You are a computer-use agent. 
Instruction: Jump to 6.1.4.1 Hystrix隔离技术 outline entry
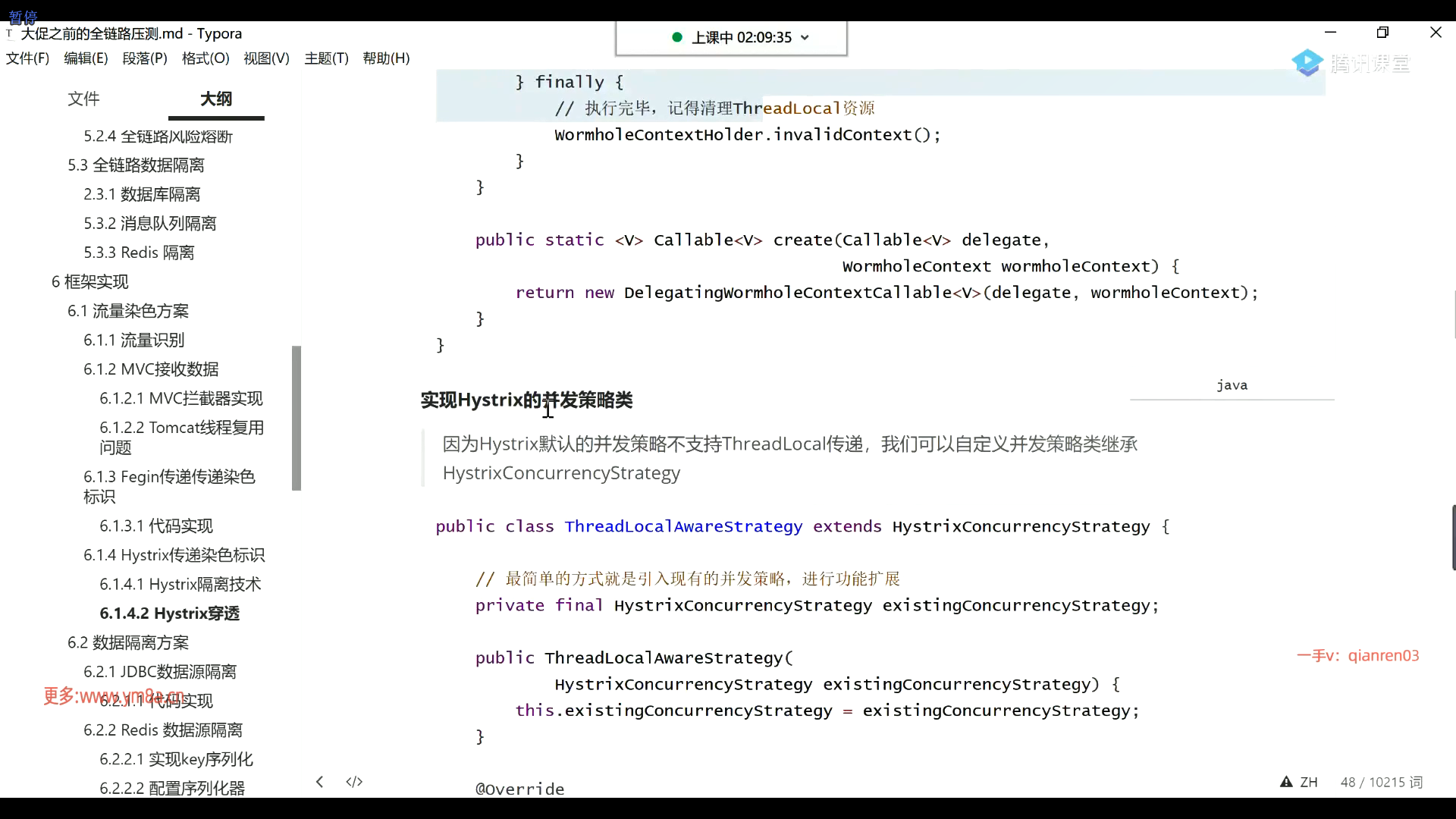180,584
